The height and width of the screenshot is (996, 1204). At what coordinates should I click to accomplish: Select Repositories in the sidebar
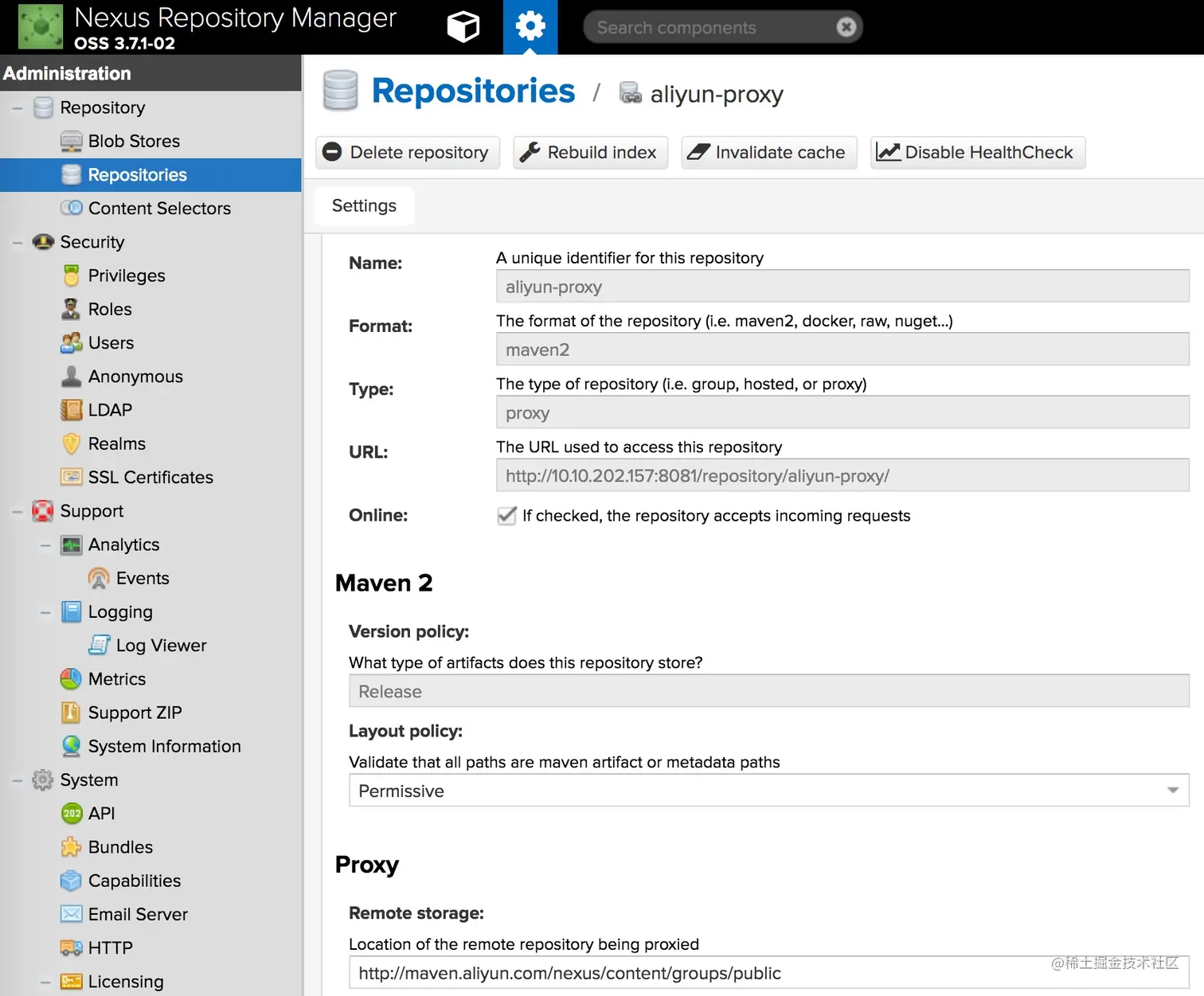tap(150, 174)
